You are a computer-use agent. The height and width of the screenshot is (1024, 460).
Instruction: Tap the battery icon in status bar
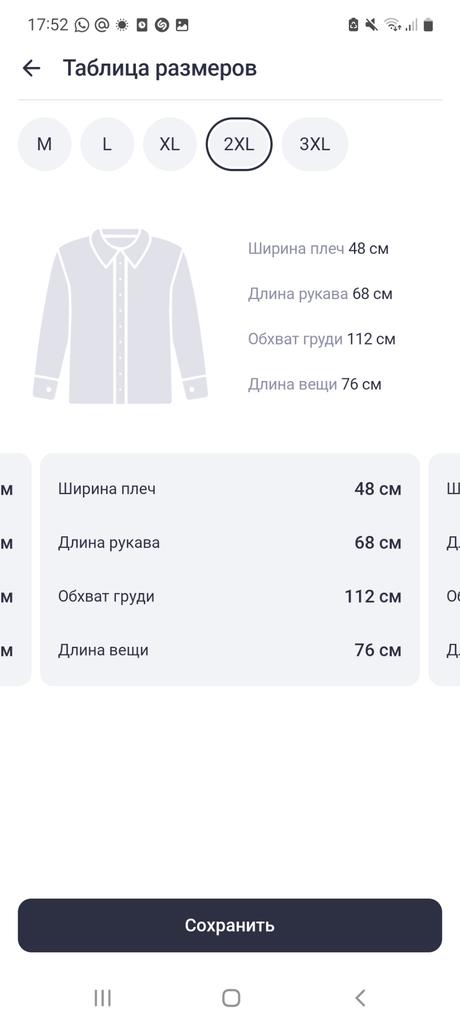[x=429, y=25]
